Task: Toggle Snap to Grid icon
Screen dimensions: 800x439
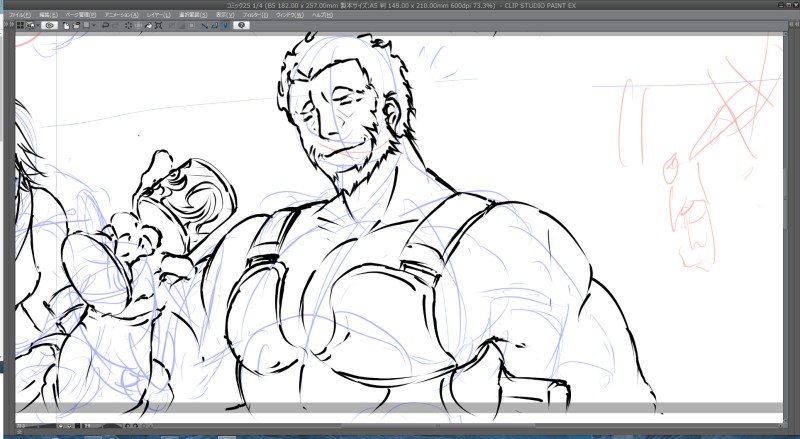Action: 225,25
